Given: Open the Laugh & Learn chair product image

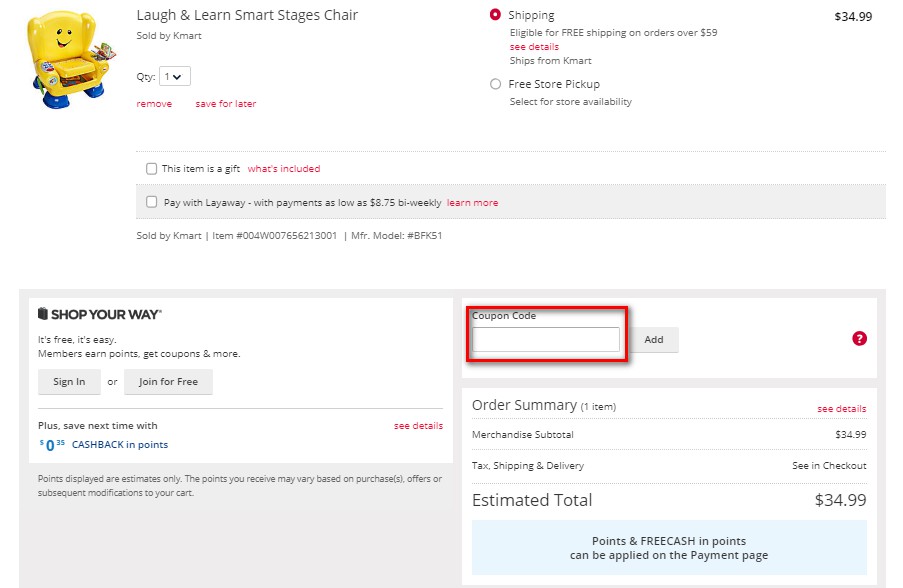Looking at the screenshot, I should (70, 59).
